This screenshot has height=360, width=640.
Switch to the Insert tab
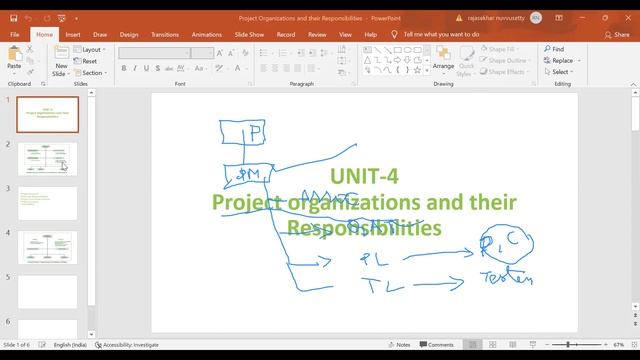(x=73, y=35)
